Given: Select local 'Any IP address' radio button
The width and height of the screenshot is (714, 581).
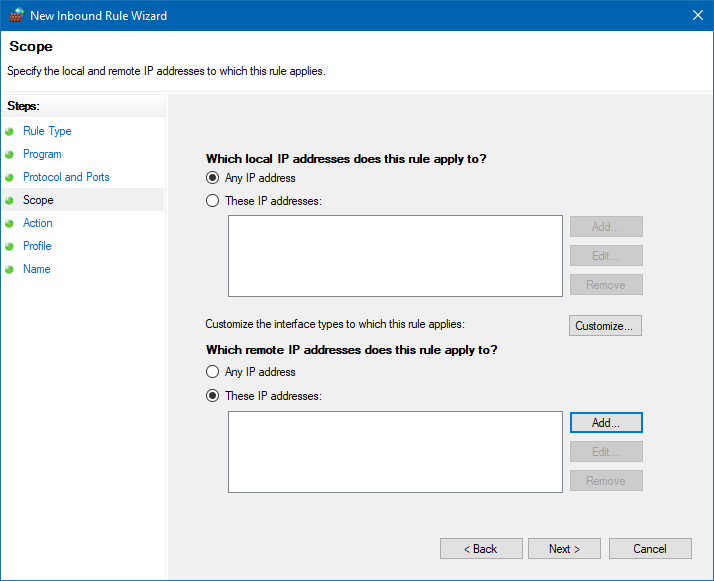Looking at the screenshot, I should pos(212,178).
